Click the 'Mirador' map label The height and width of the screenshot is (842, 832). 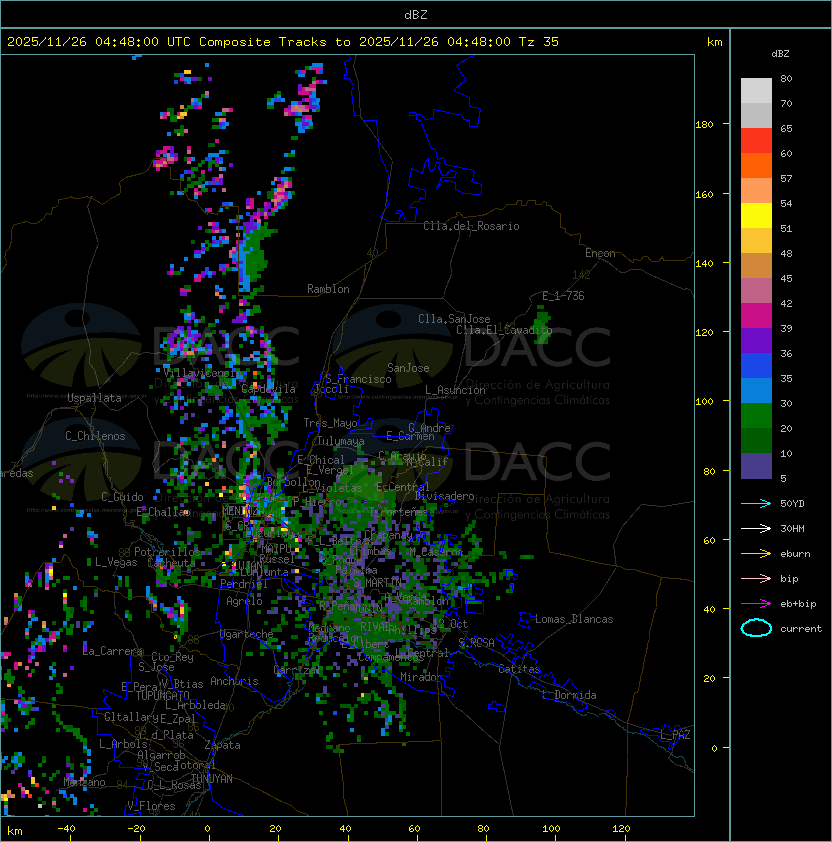(x=421, y=677)
